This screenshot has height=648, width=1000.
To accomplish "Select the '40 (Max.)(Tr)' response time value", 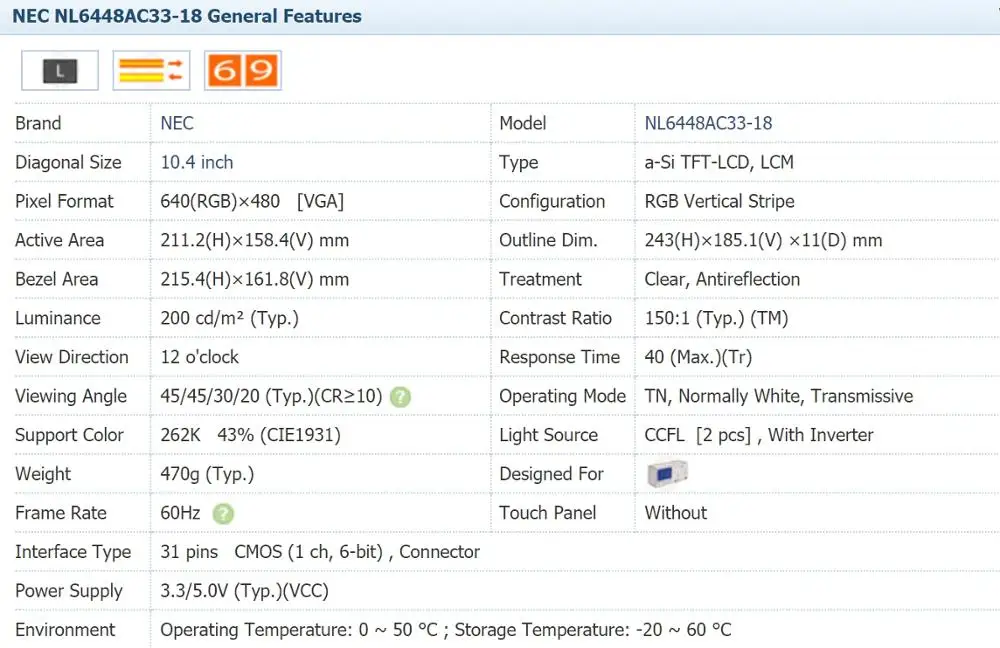I will coord(698,357).
